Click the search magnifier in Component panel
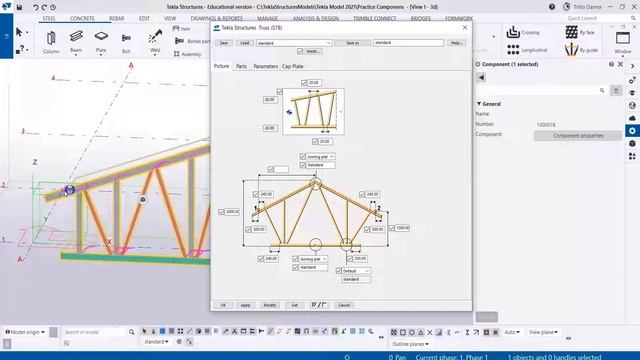Screen dimensions: 640x360 click(x=602, y=91)
